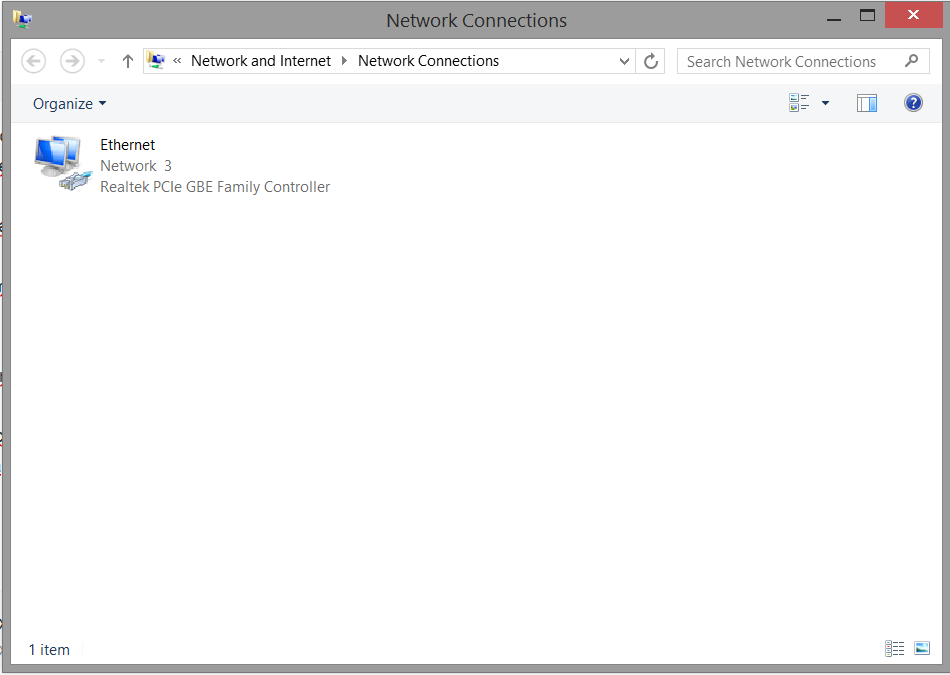Open the recent locations dropdown arrow

pos(101,61)
